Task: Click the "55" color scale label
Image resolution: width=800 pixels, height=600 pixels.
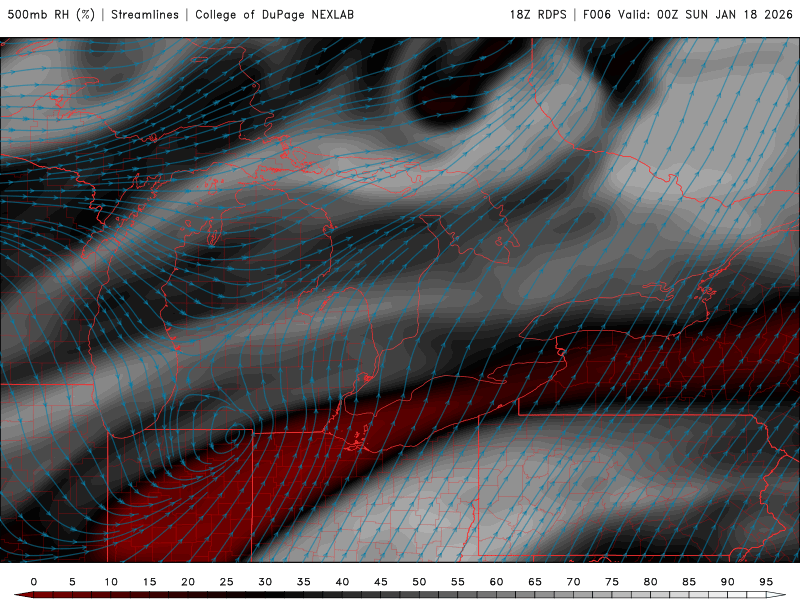Action: 458,582
